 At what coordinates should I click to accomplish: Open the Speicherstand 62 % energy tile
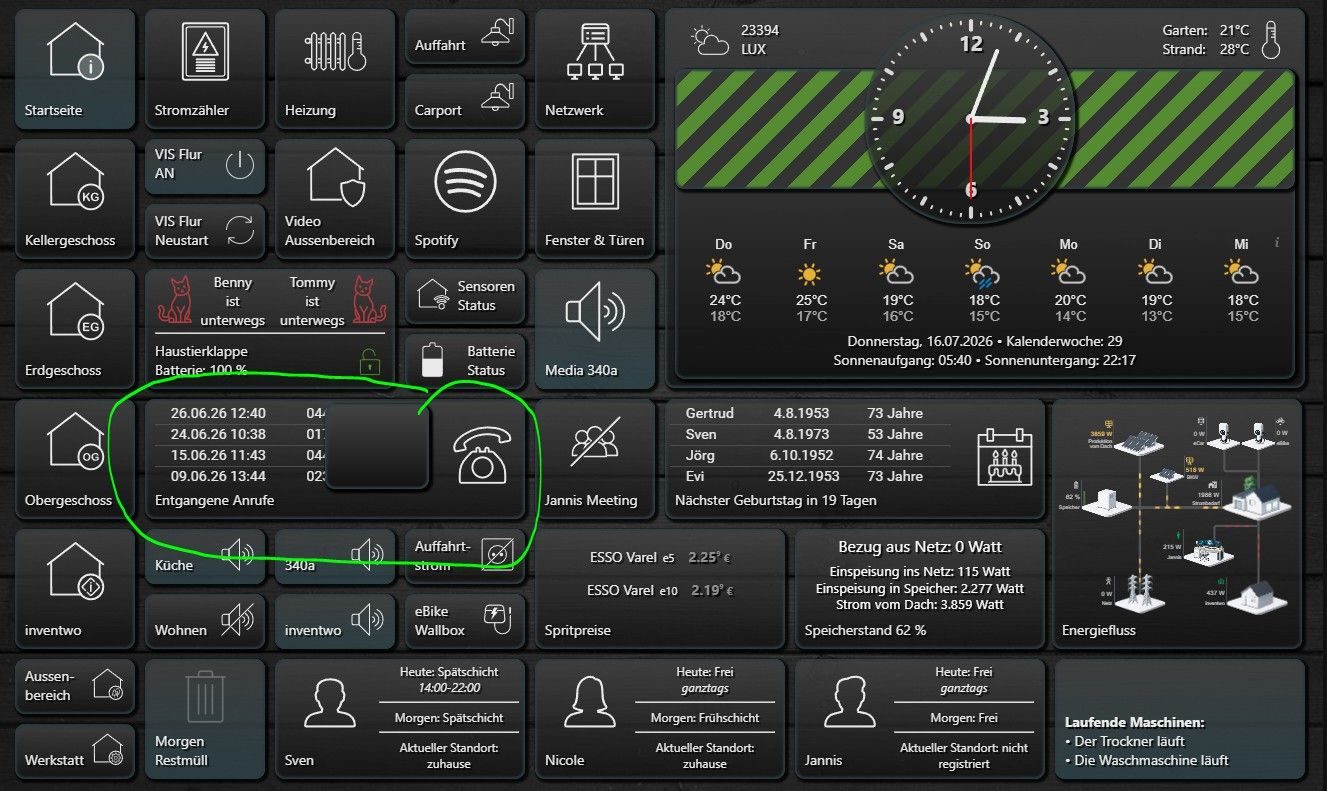tap(920, 589)
